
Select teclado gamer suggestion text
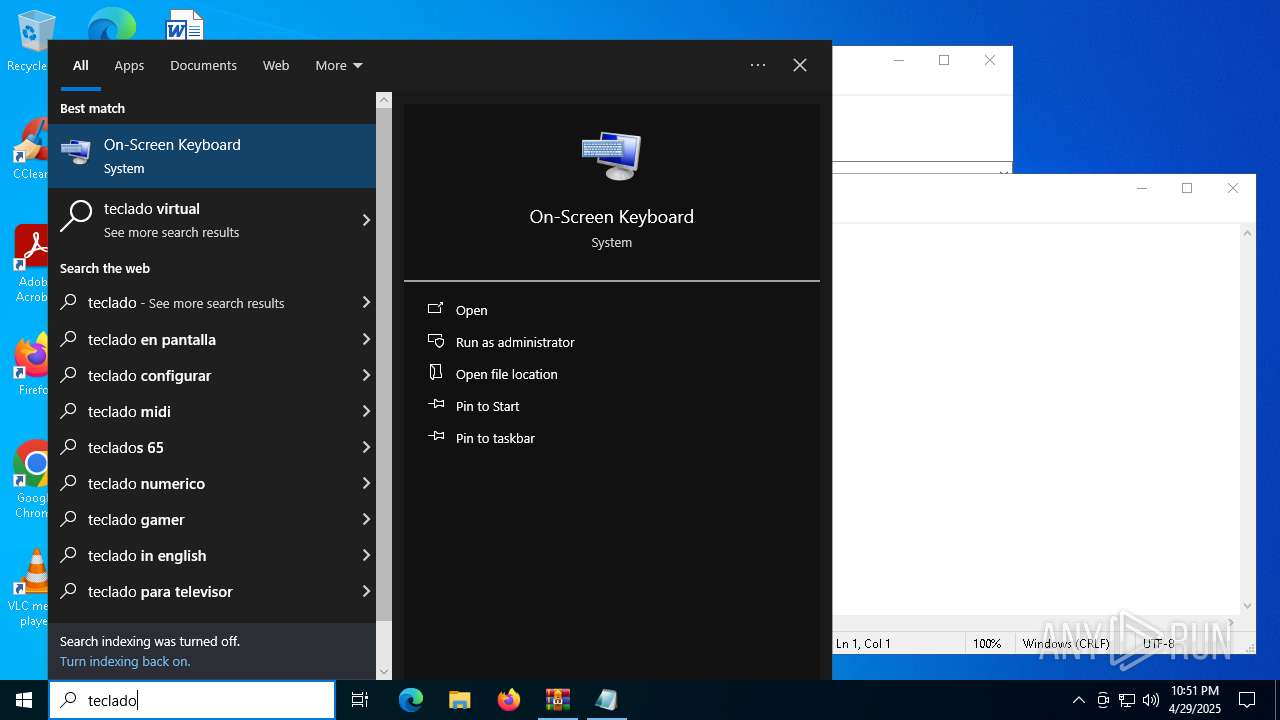coord(136,519)
